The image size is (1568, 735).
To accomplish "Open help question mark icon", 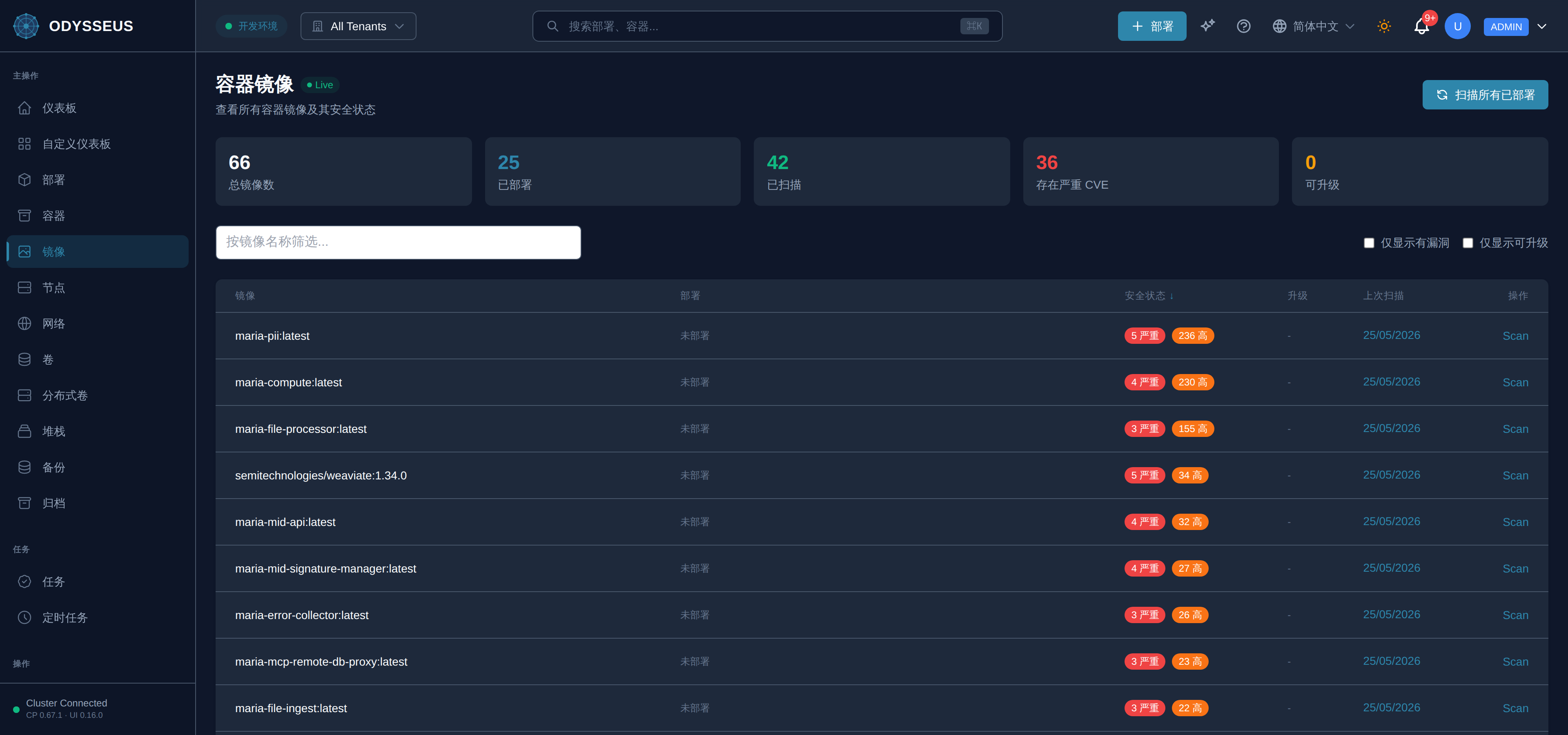I will point(1243,26).
